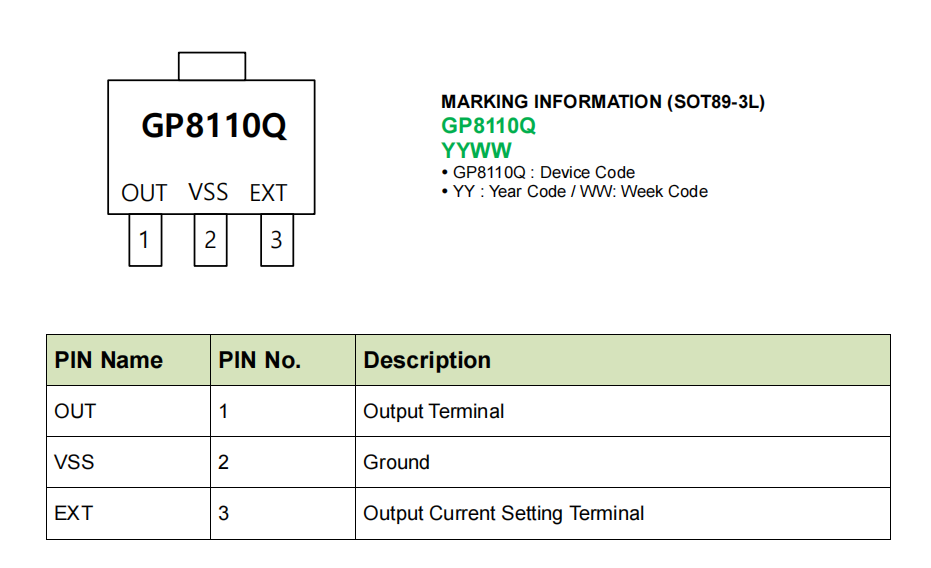Click pin 2 box on package diagram
The image size is (931, 568).
[x=210, y=240]
